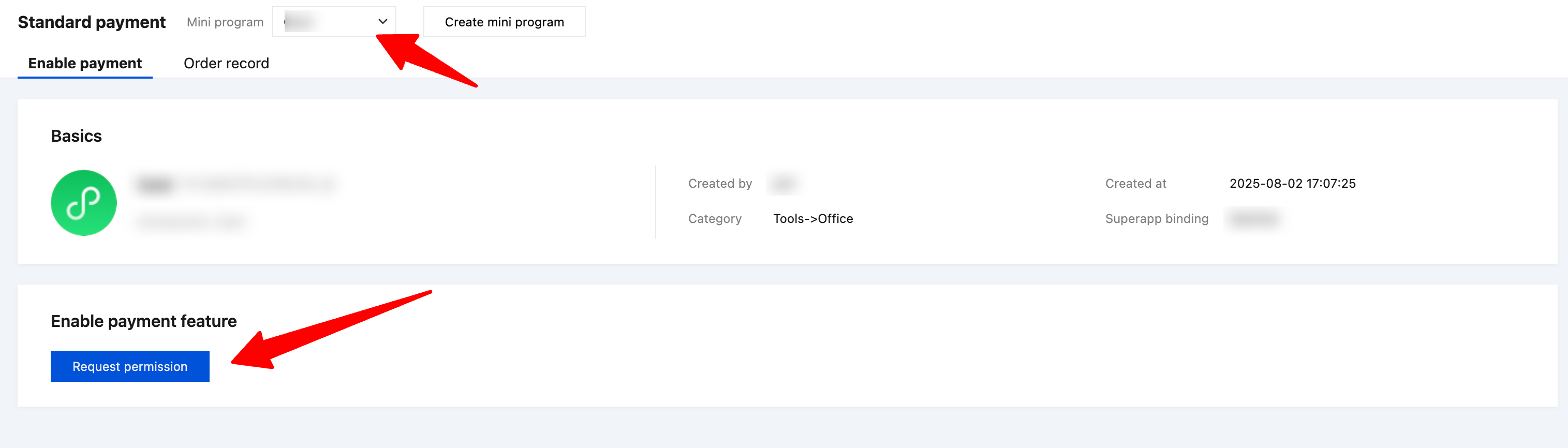1568x448 pixels.
Task: Click the 2025-08-02 17:07:25 timestamp
Action: (1292, 183)
